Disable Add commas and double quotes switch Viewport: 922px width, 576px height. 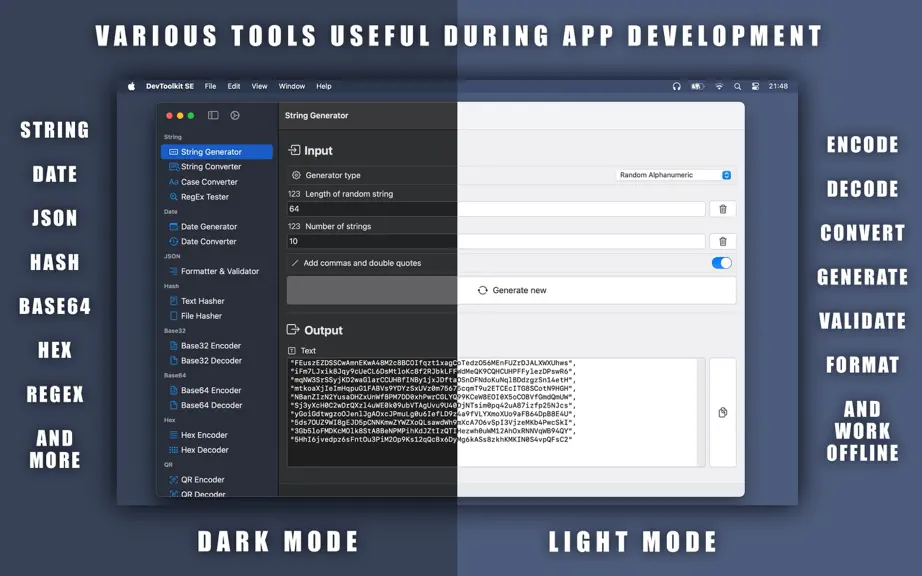tap(721, 263)
